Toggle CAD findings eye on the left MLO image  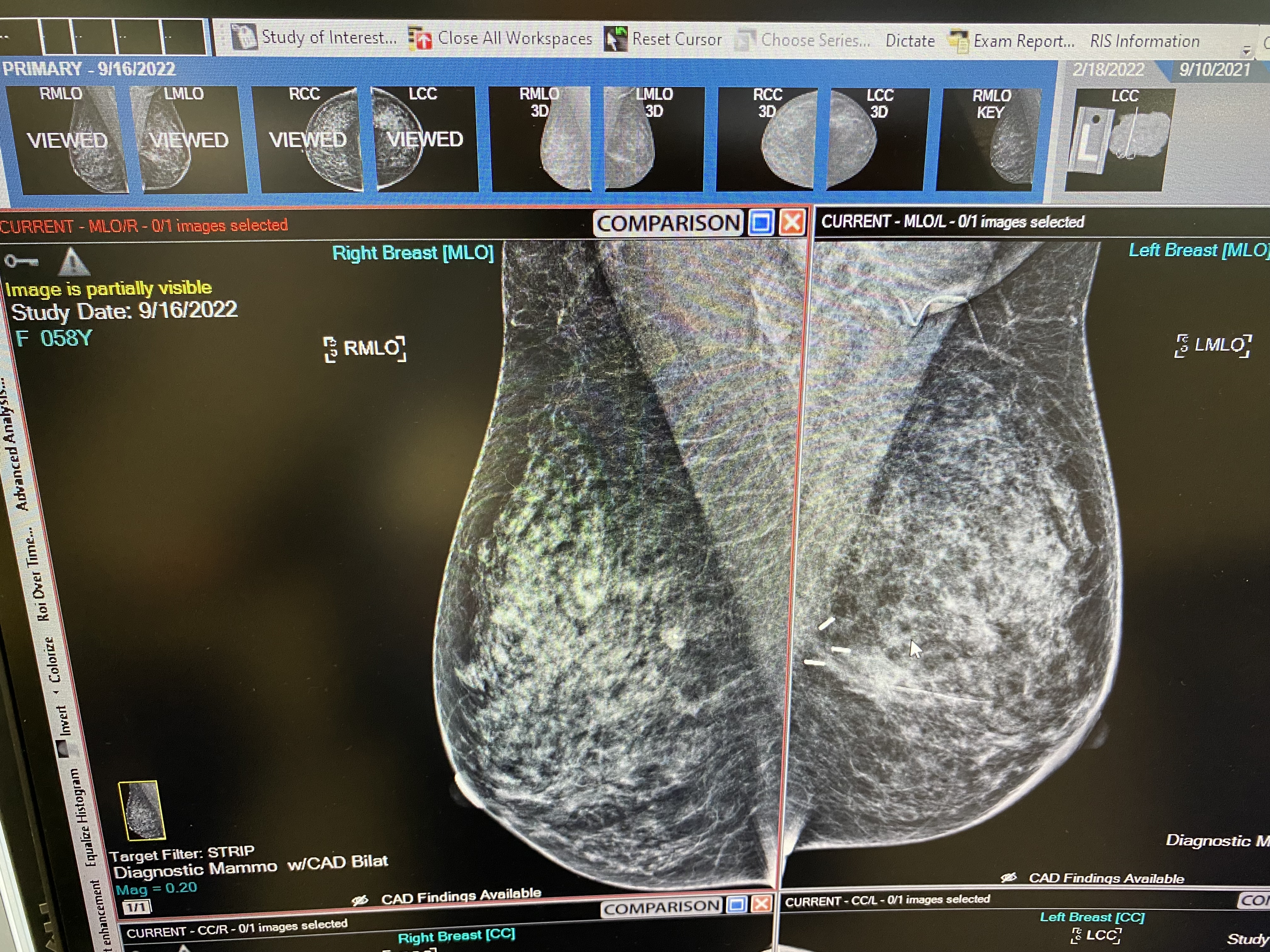(1008, 878)
